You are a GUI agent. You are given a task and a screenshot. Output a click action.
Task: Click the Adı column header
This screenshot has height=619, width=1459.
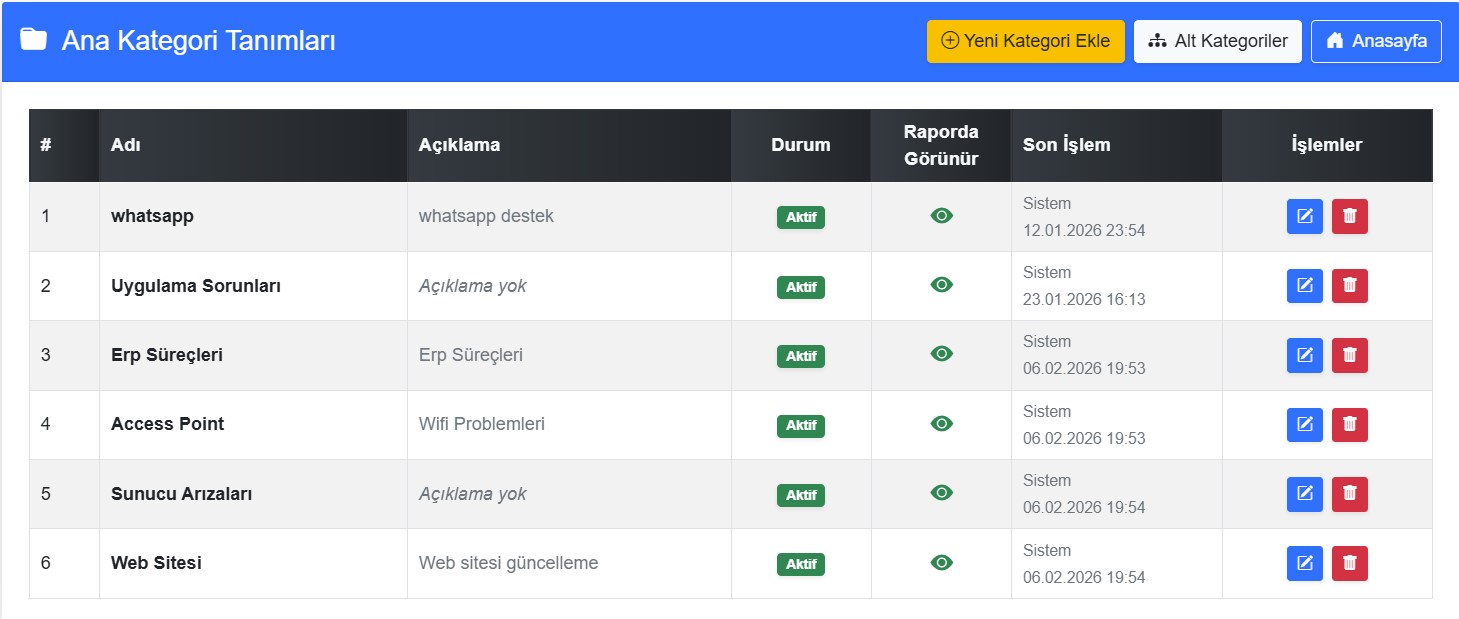[x=126, y=145]
